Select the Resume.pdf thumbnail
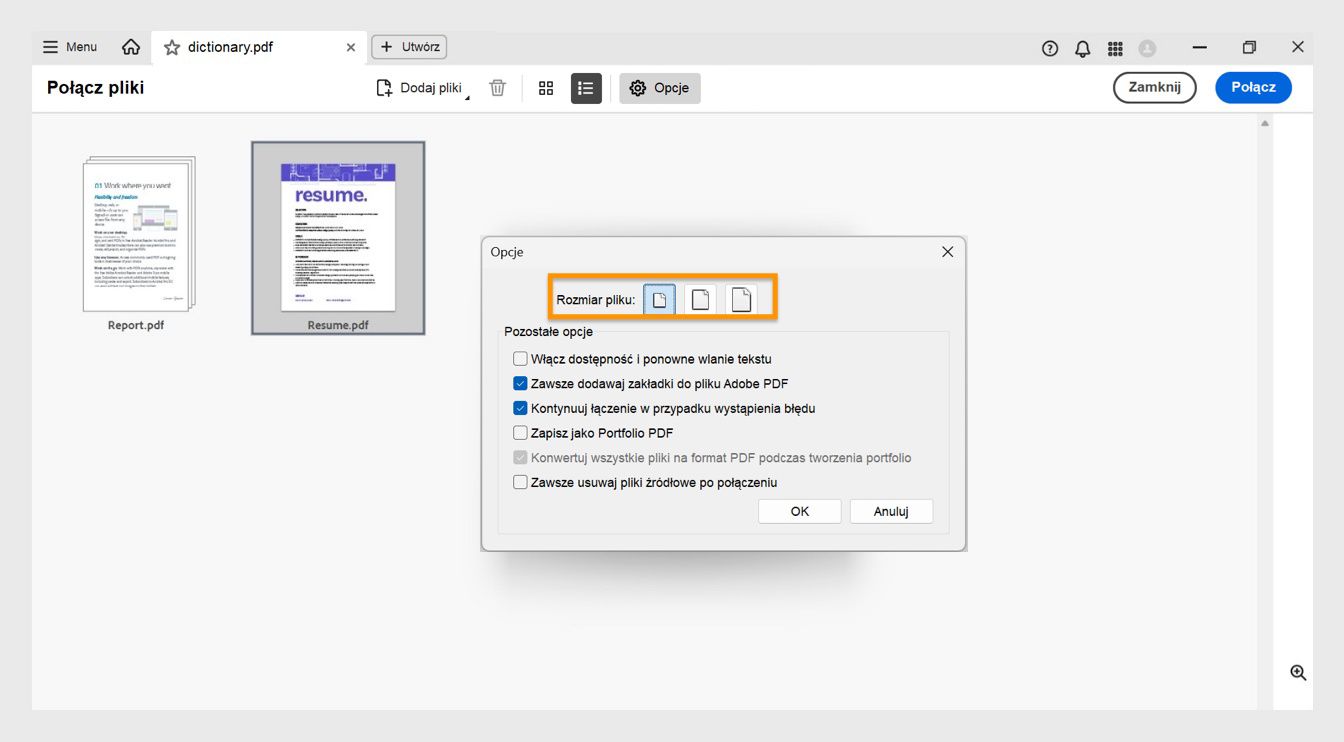This screenshot has width=1344, height=742. click(x=338, y=237)
